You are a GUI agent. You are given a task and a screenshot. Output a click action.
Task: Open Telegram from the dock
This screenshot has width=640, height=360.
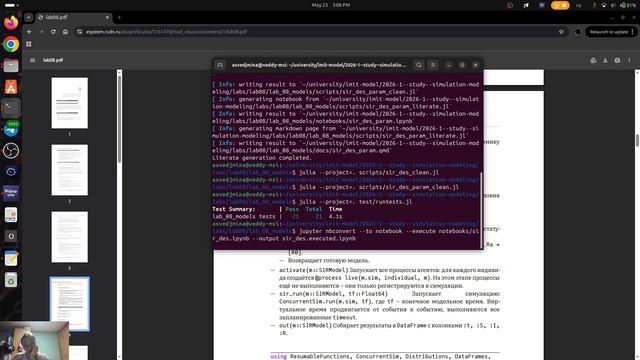coord(11,129)
